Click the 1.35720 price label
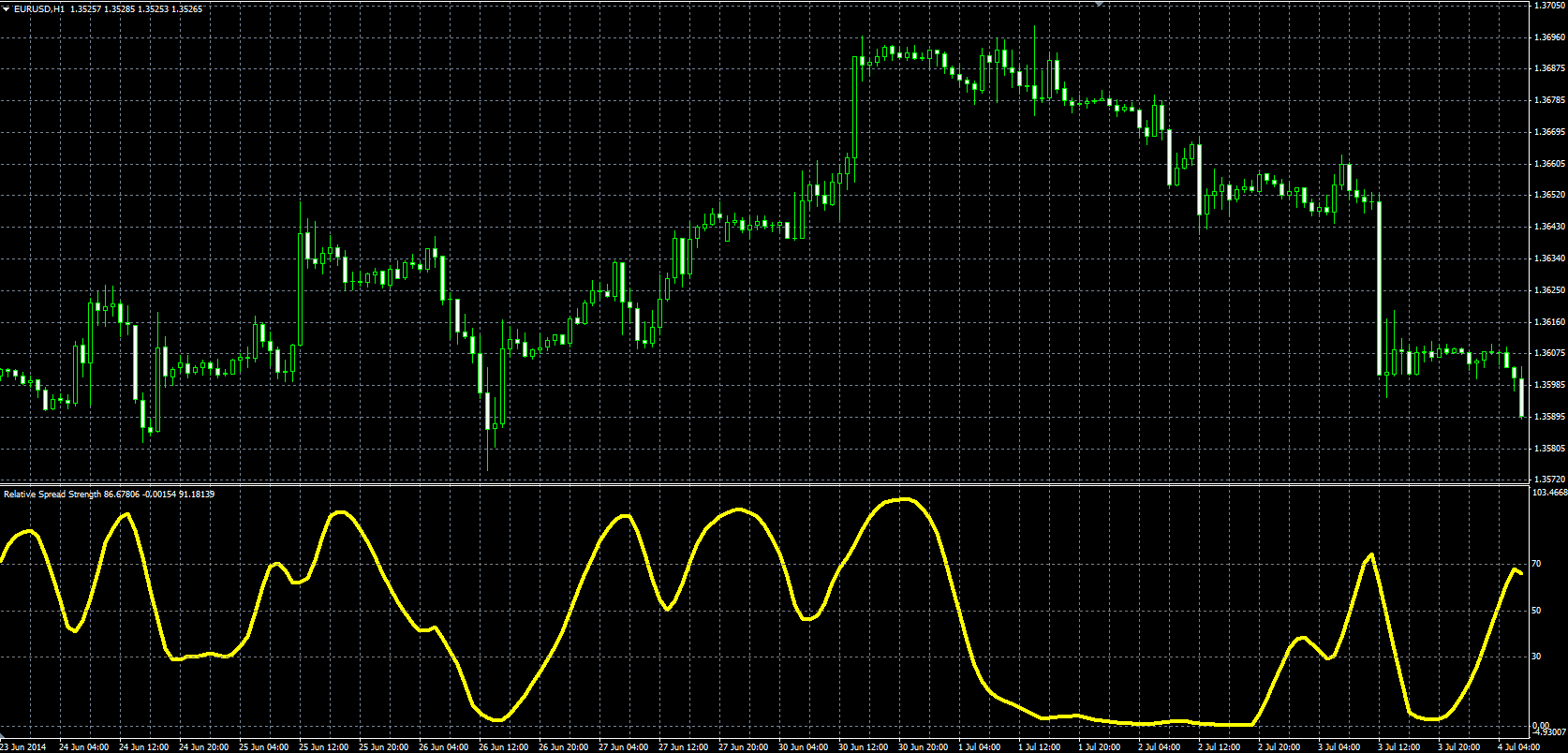The height and width of the screenshot is (753, 1568). click(x=1549, y=479)
